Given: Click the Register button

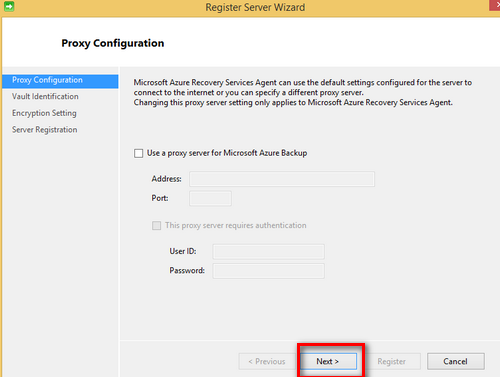Looking at the screenshot, I should click(392, 361).
